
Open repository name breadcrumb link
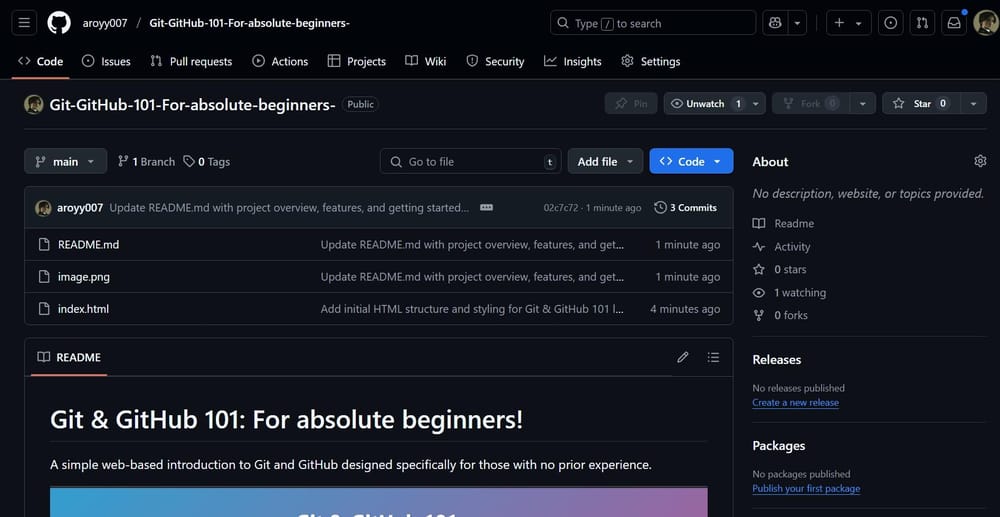click(x=249, y=24)
